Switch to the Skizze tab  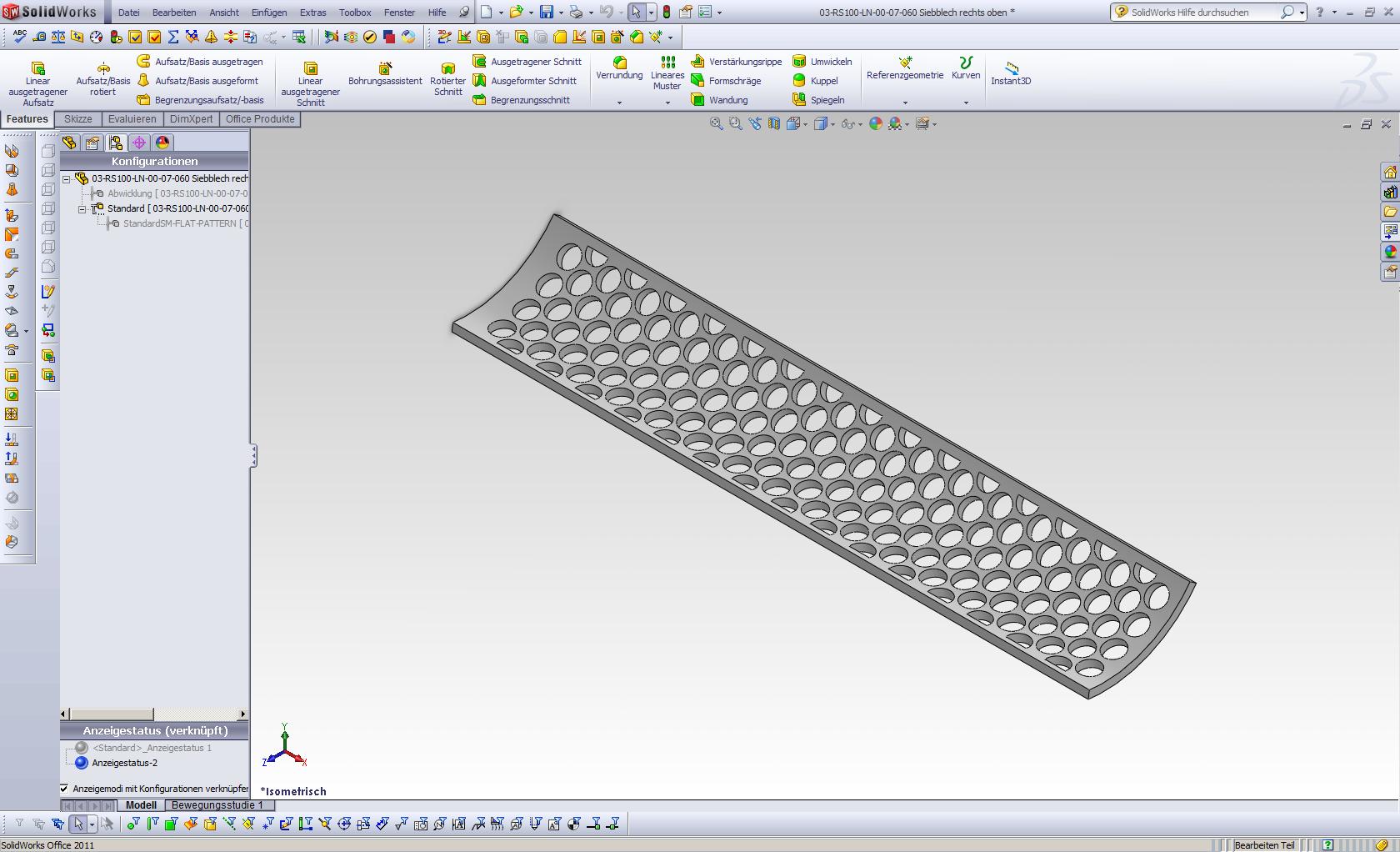pyautogui.click(x=78, y=119)
